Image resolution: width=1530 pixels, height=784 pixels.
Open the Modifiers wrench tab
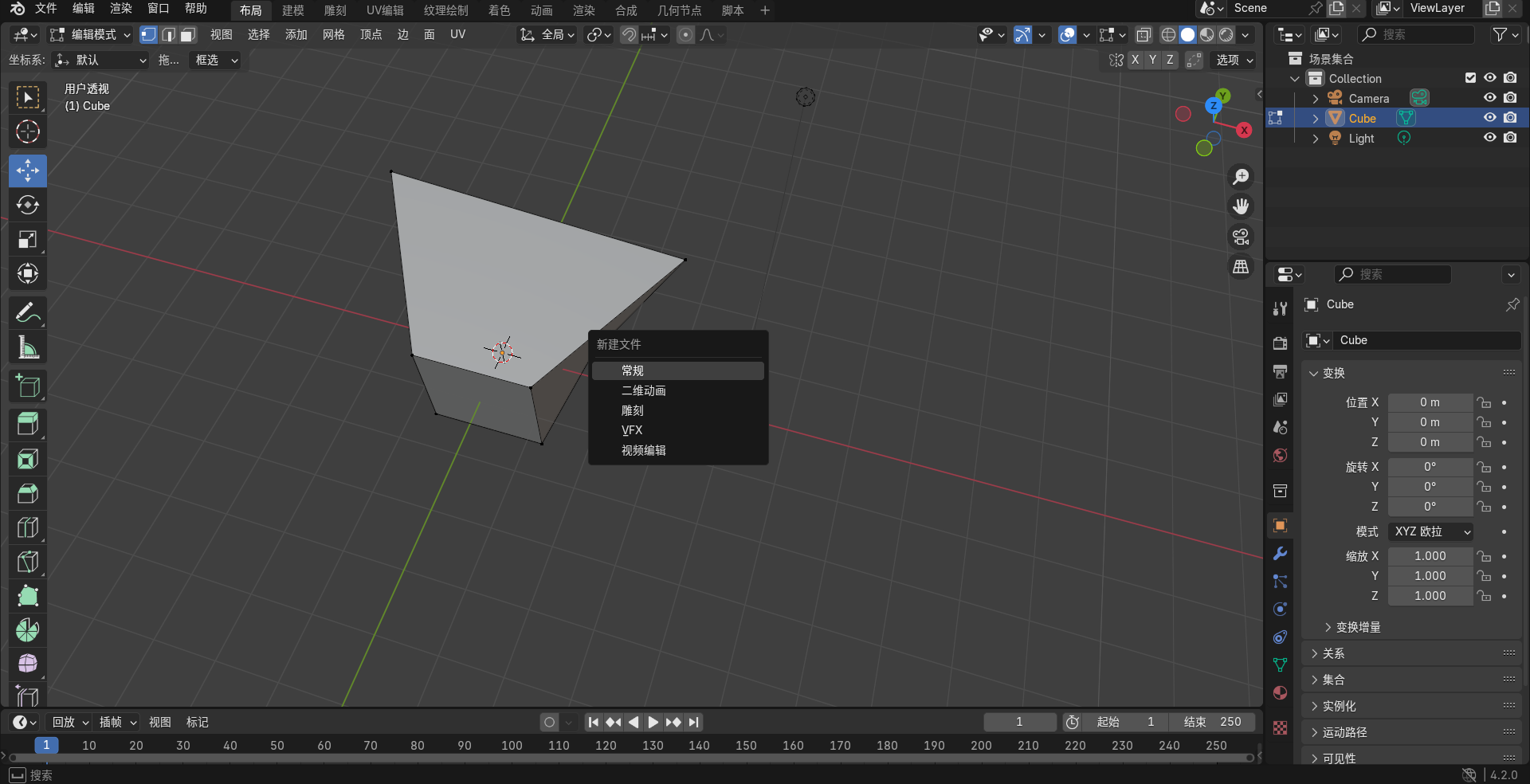1280,554
